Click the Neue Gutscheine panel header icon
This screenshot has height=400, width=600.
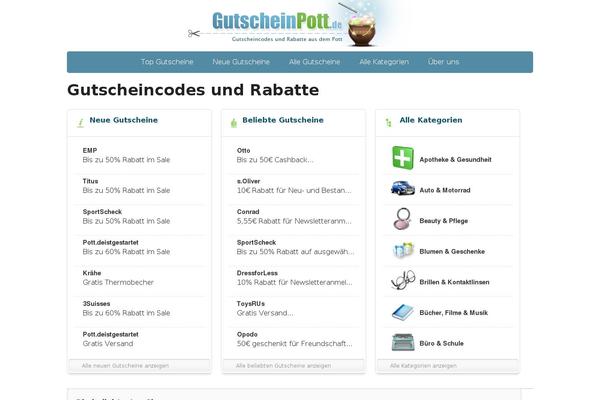[x=80, y=123]
